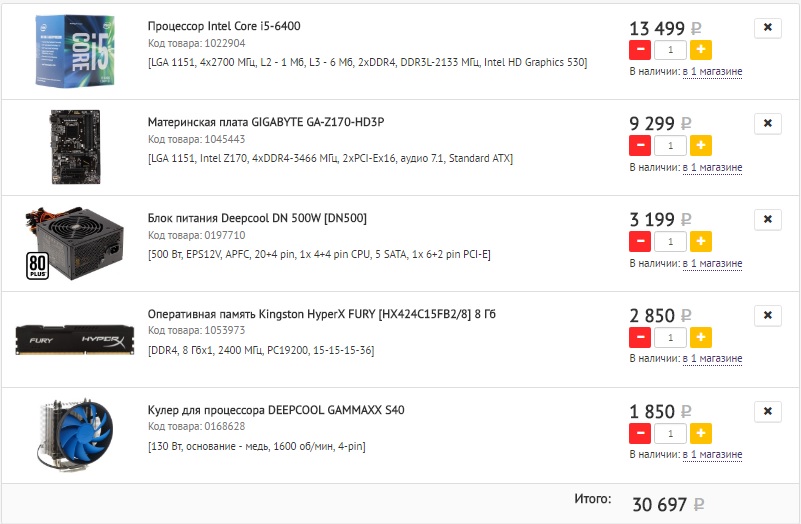Remove Intel Core i5-6400 from cart
Screen dimensions: 801x524
click(x=768, y=28)
